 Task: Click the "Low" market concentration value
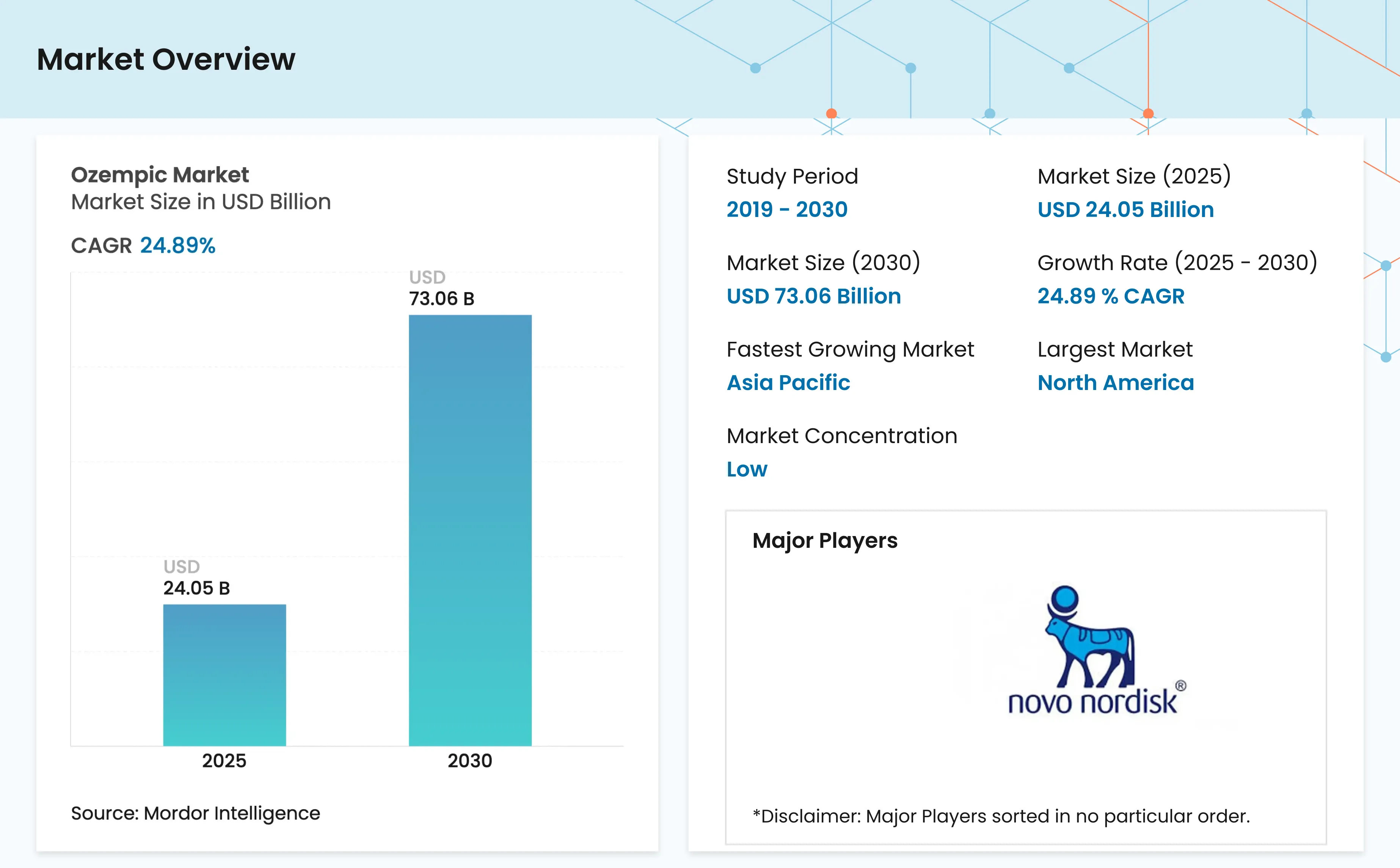pos(747,470)
